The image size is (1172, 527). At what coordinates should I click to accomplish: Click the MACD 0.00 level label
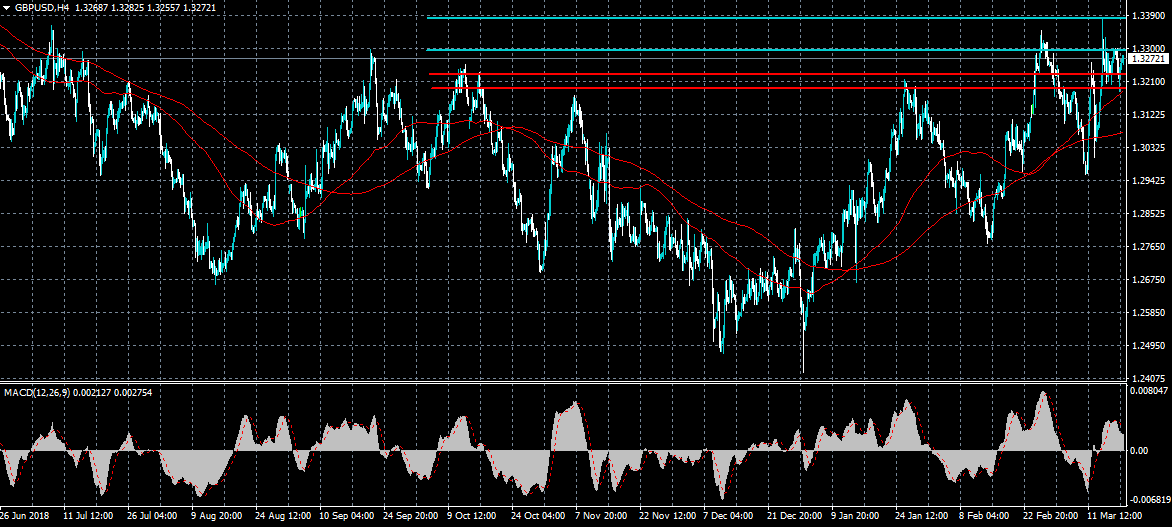click(x=1139, y=451)
